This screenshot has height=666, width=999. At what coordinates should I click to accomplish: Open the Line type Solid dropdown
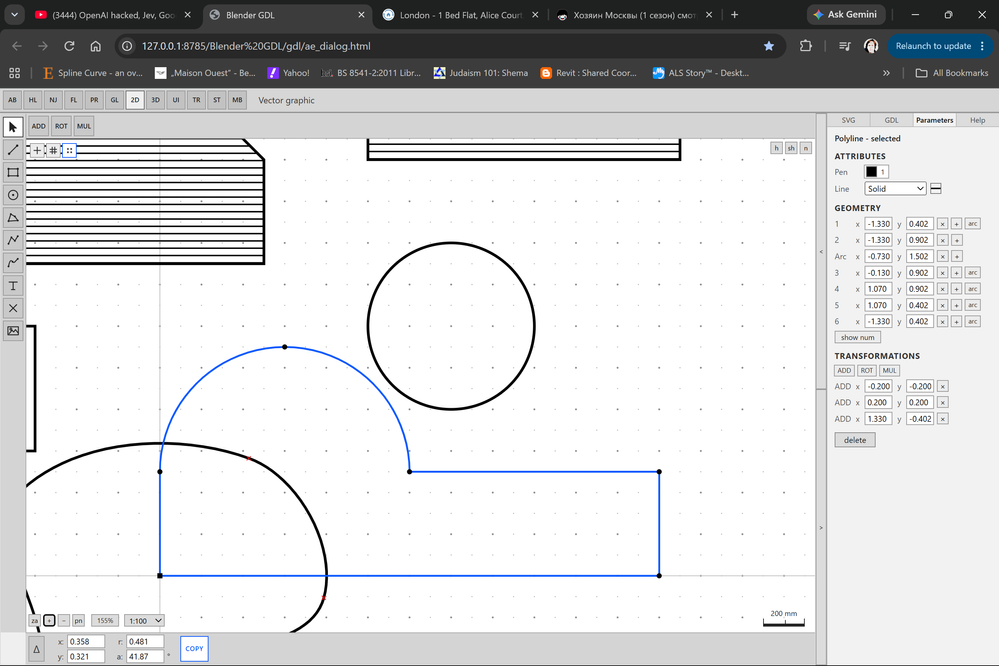(x=895, y=189)
